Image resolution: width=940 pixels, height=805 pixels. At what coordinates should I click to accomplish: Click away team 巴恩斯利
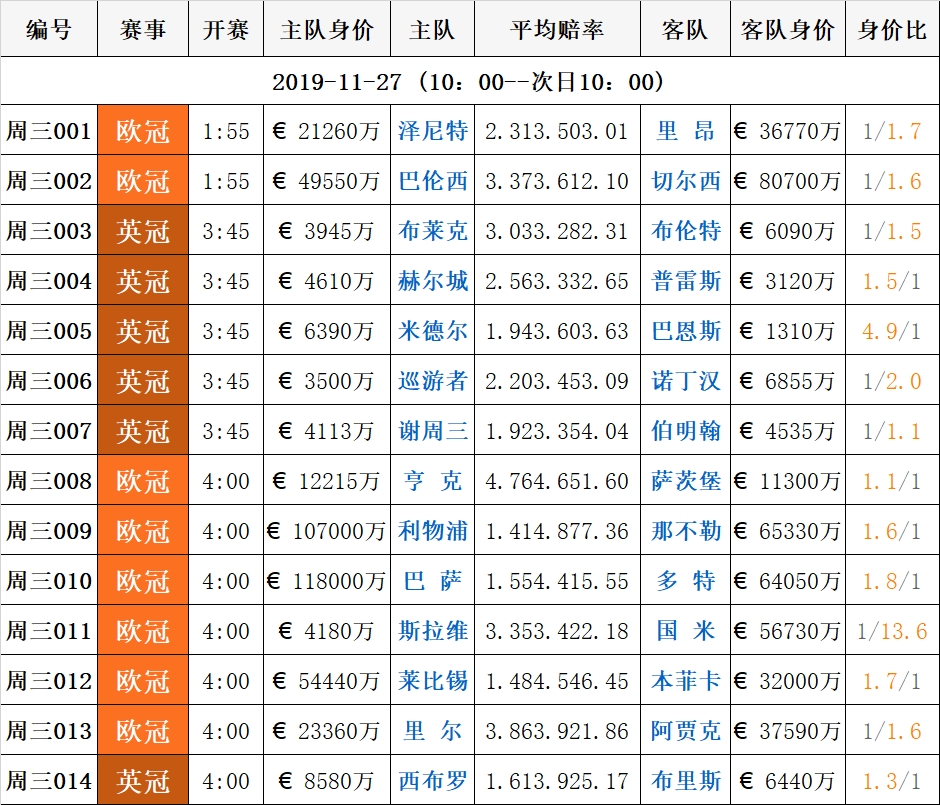[685, 330]
